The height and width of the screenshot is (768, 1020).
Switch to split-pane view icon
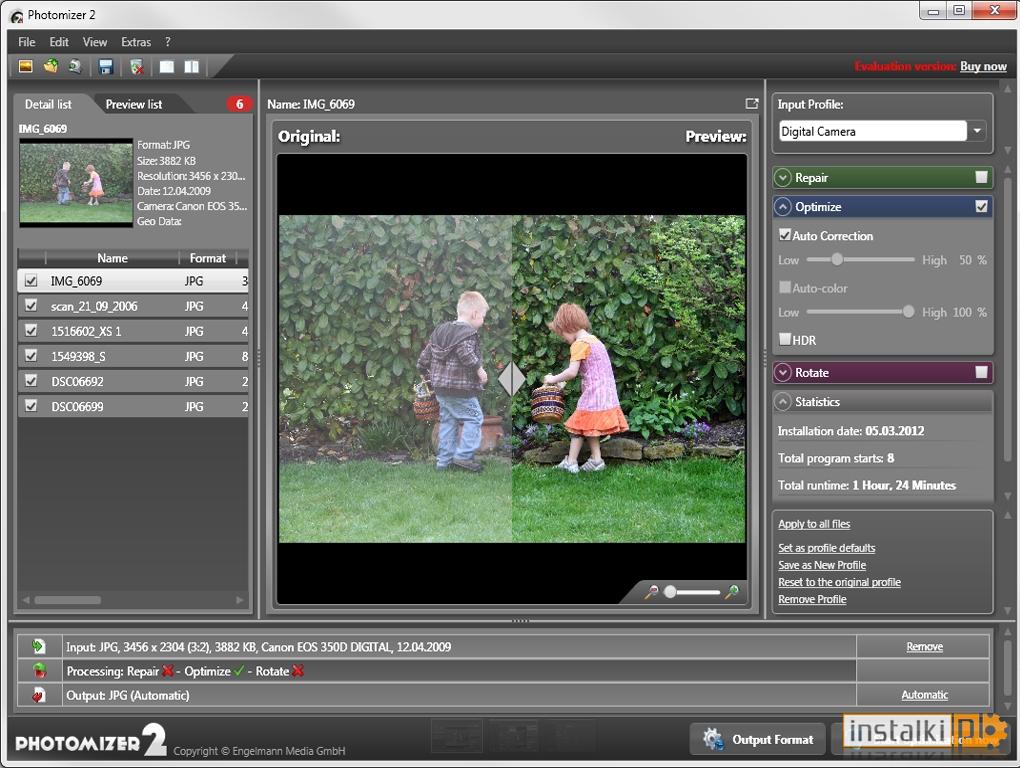click(191, 66)
